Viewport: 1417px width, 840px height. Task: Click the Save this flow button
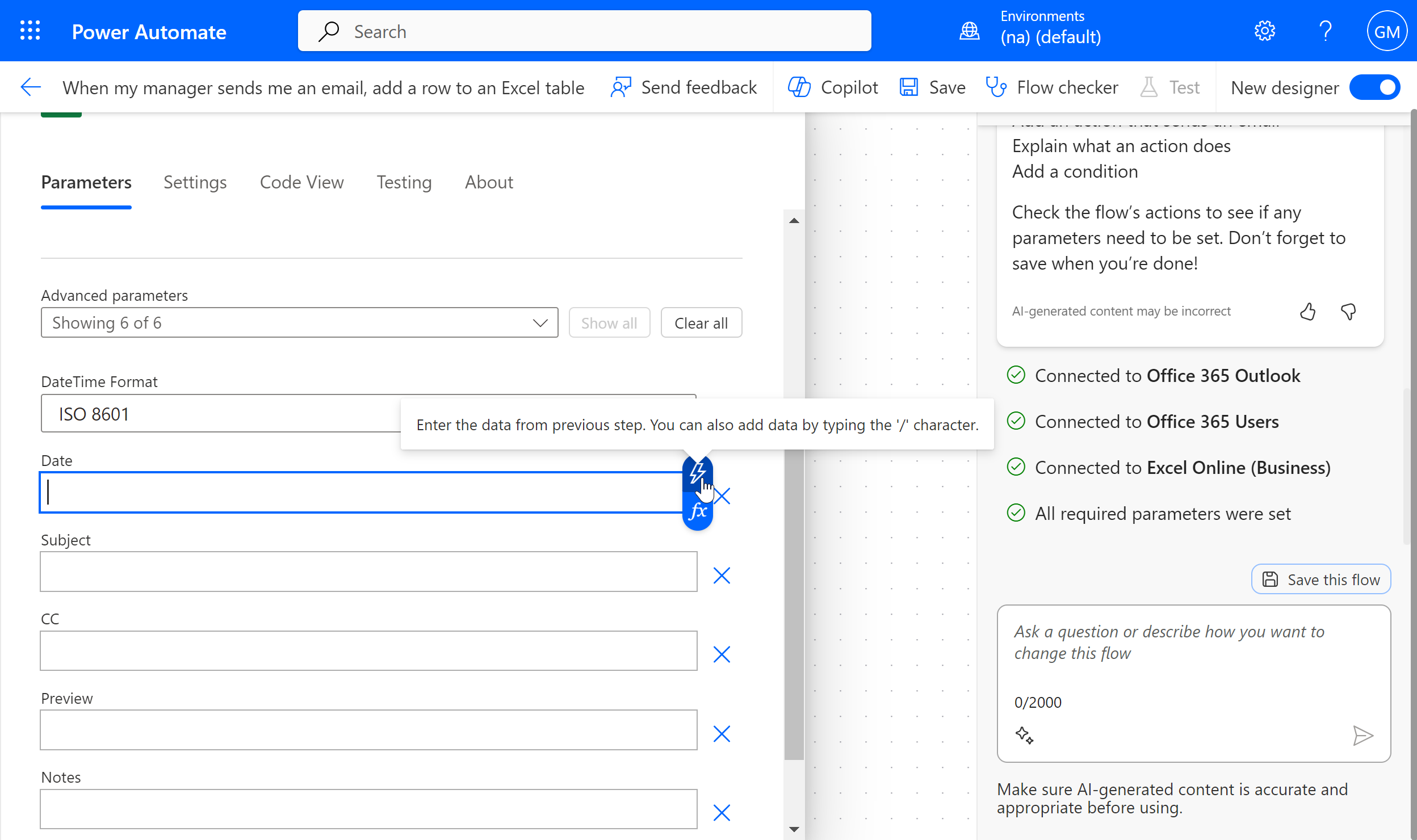click(x=1320, y=579)
